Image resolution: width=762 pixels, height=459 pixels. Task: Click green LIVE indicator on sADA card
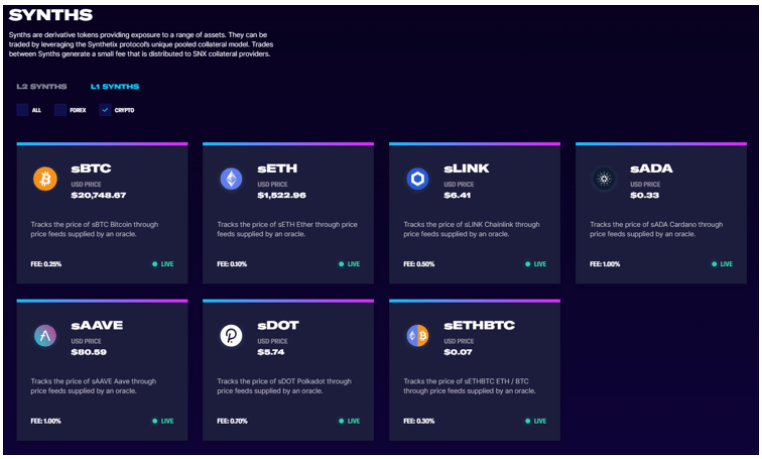coord(722,264)
